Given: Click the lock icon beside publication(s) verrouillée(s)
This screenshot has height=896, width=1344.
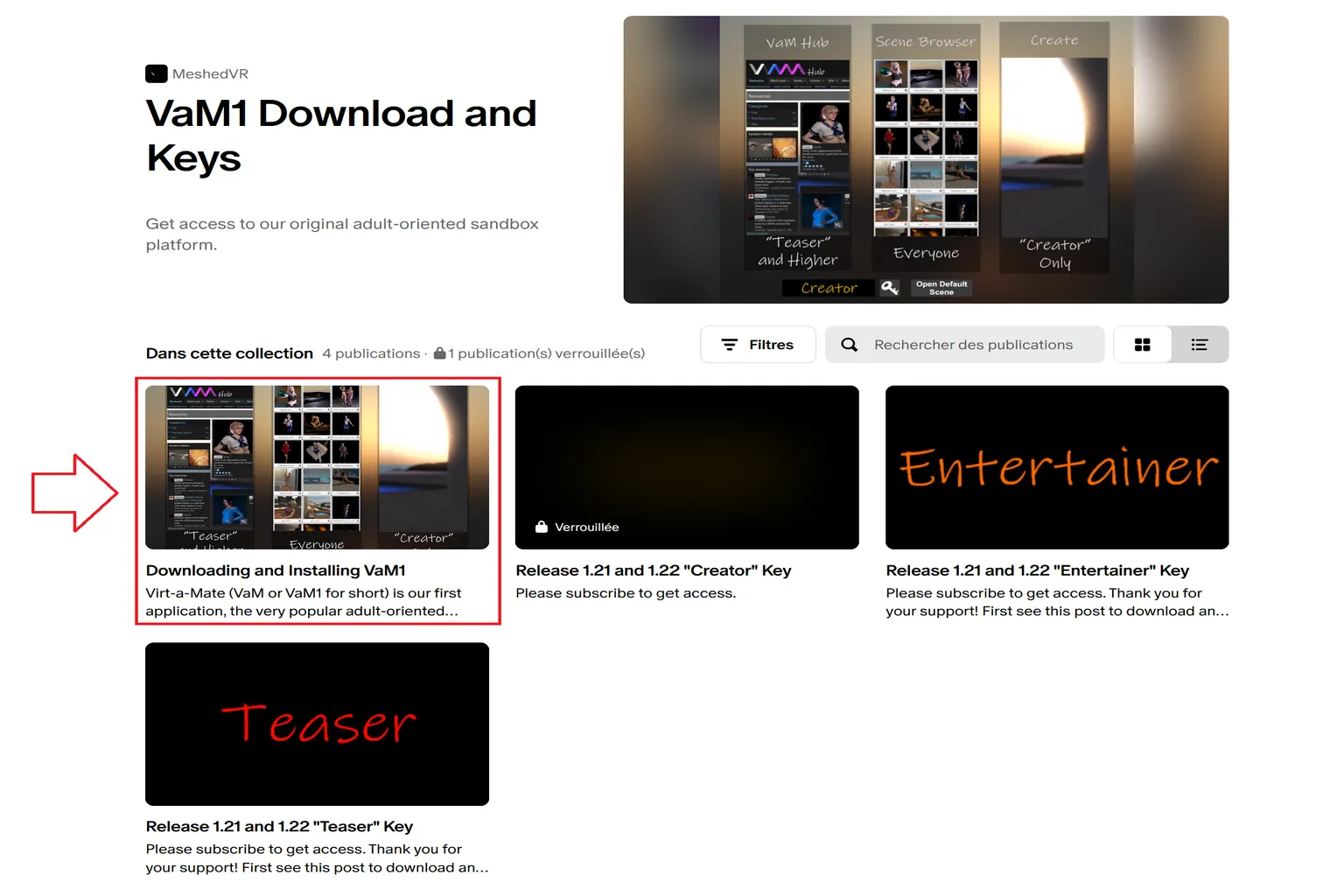Looking at the screenshot, I should pyautogui.click(x=439, y=353).
